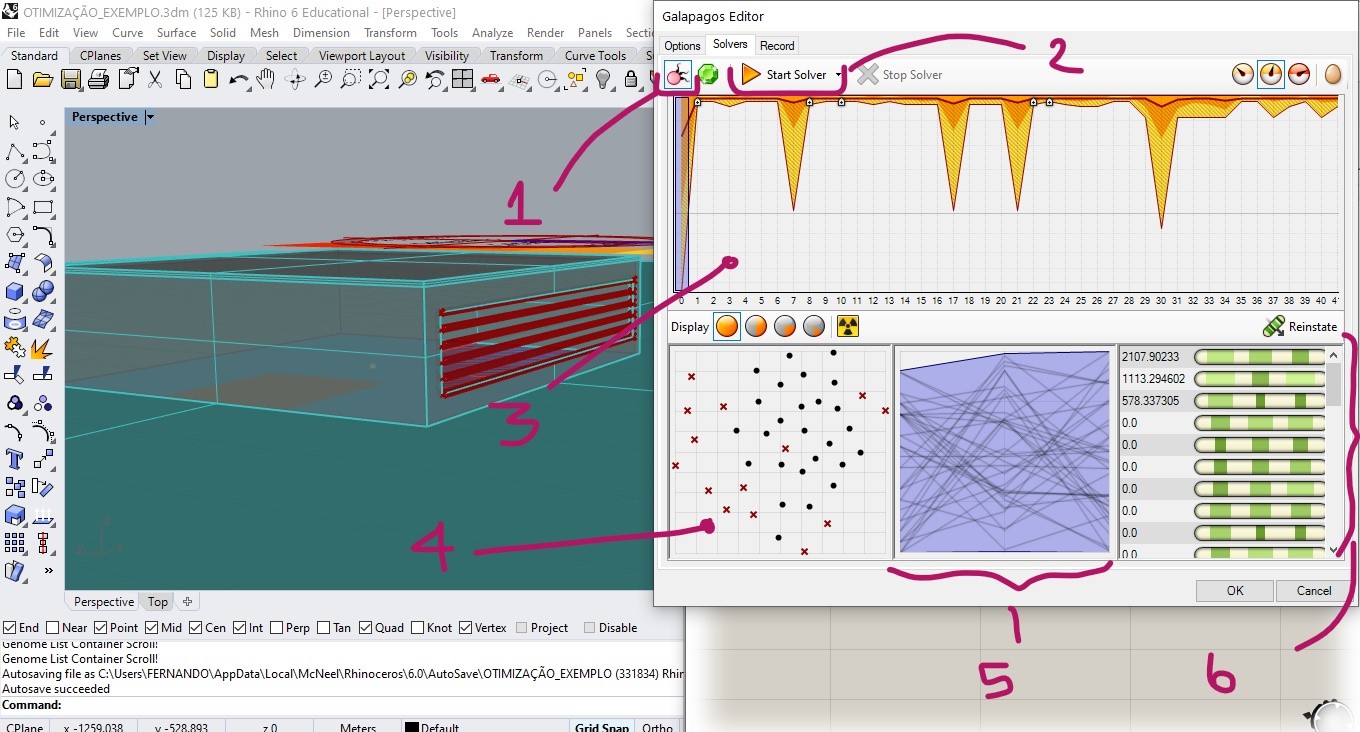1360x732 pixels.
Task: Click the Open folder icon in Rhino
Action: pyautogui.click(x=43, y=80)
